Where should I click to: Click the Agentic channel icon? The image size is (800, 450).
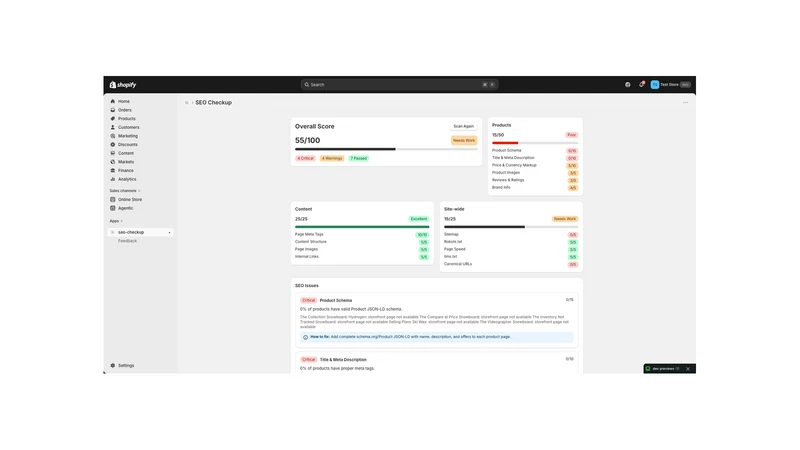click(113, 208)
